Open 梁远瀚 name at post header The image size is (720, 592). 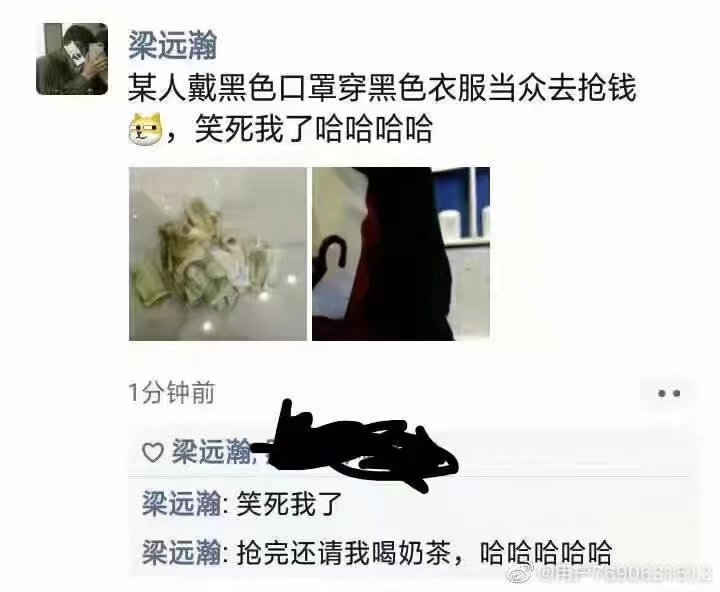[x=172, y=45]
